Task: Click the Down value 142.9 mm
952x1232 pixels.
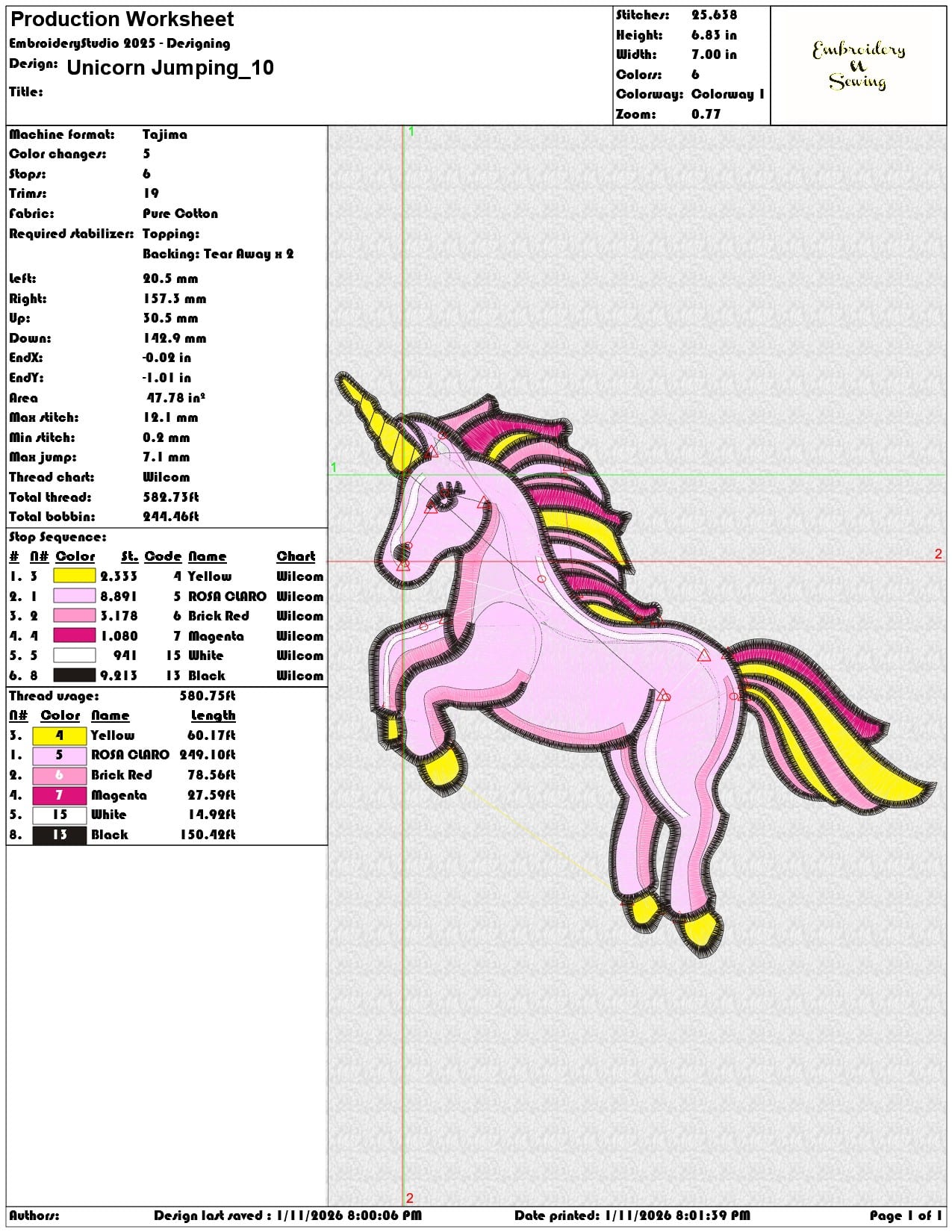Action: click(x=174, y=338)
